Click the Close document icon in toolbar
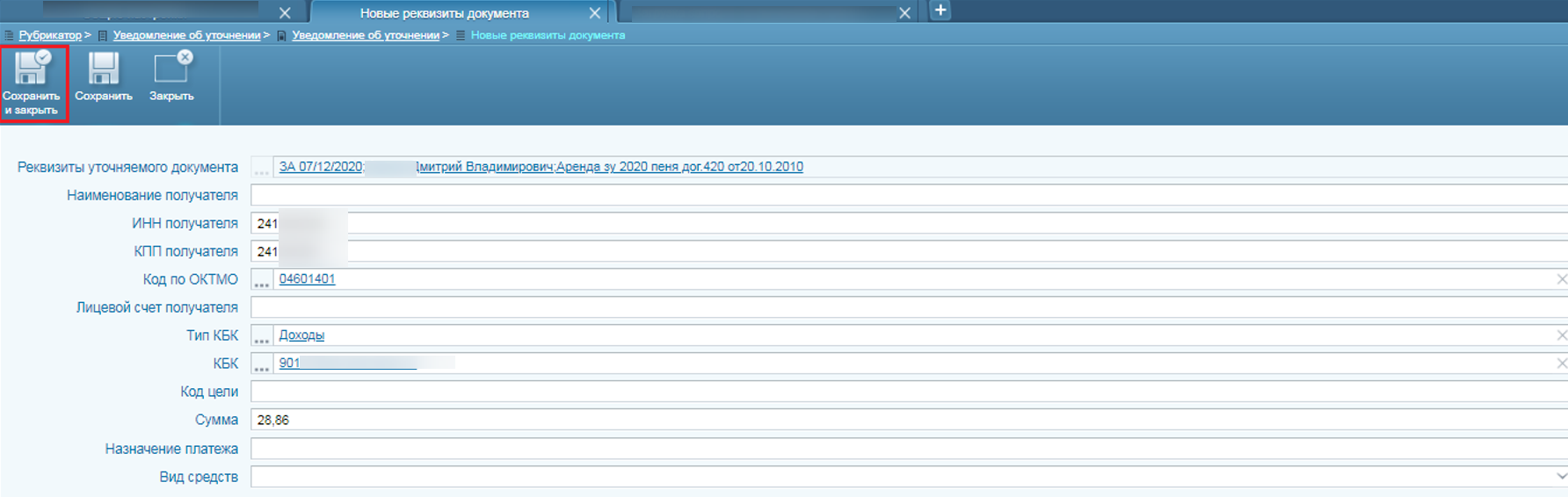 (171, 68)
